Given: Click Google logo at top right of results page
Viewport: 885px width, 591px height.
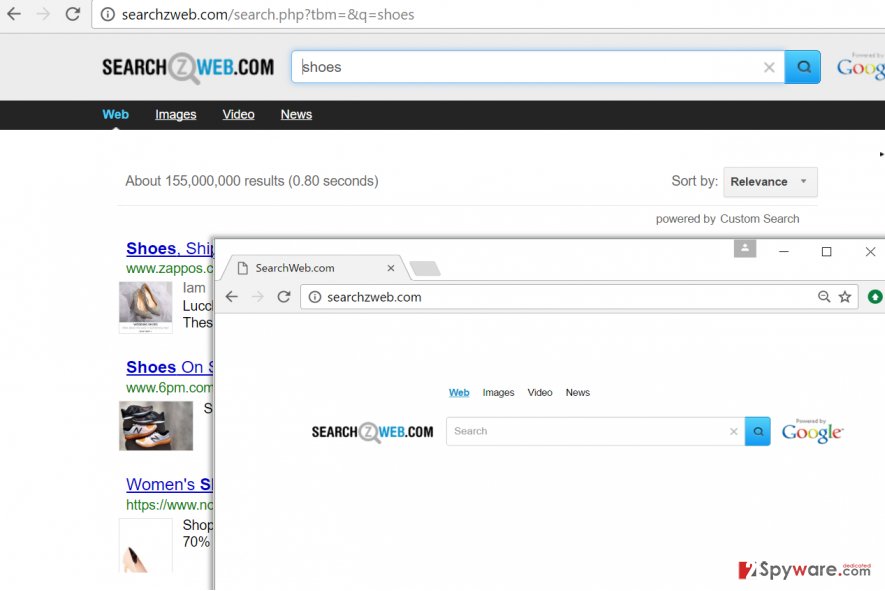Looking at the screenshot, I should [860, 66].
